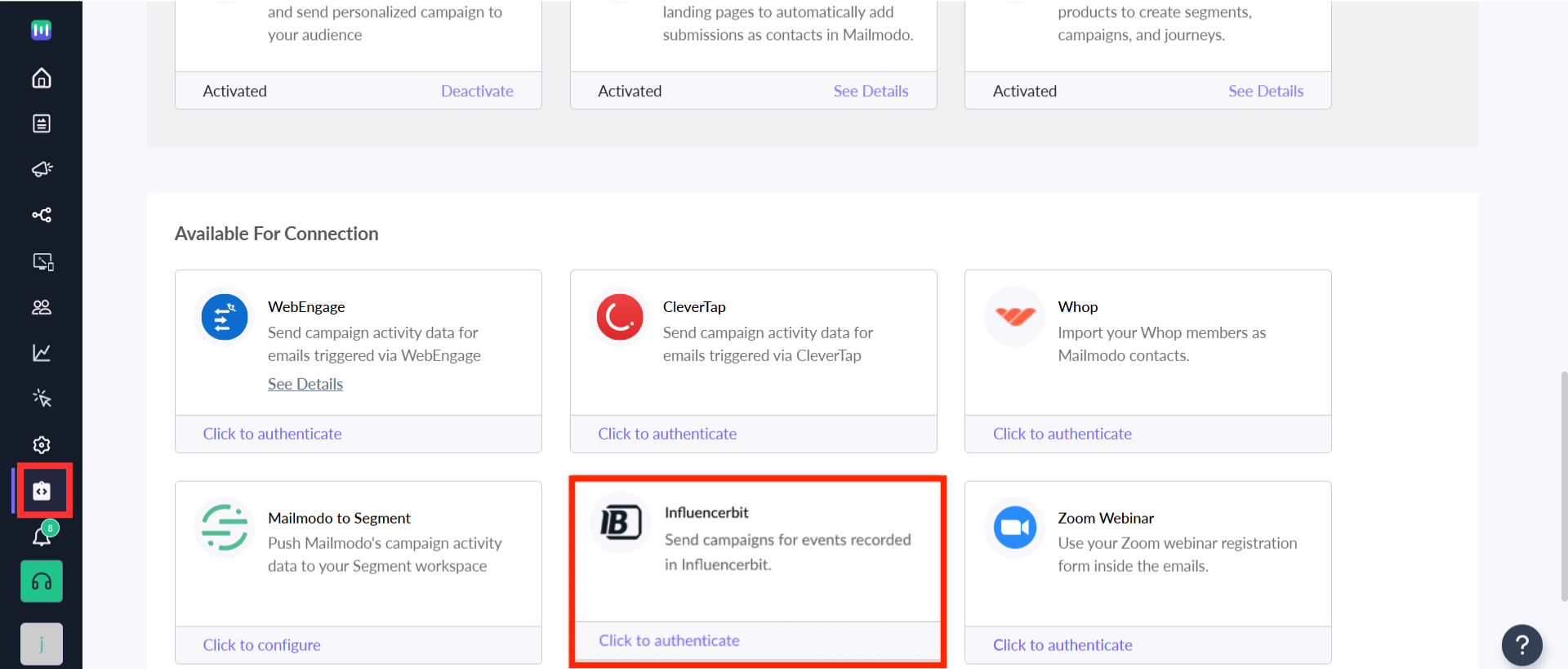Click the Zoom Webinar logo icon
Image resolution: width=1568 pixels, height=669 pixels.
(1015, 528)
